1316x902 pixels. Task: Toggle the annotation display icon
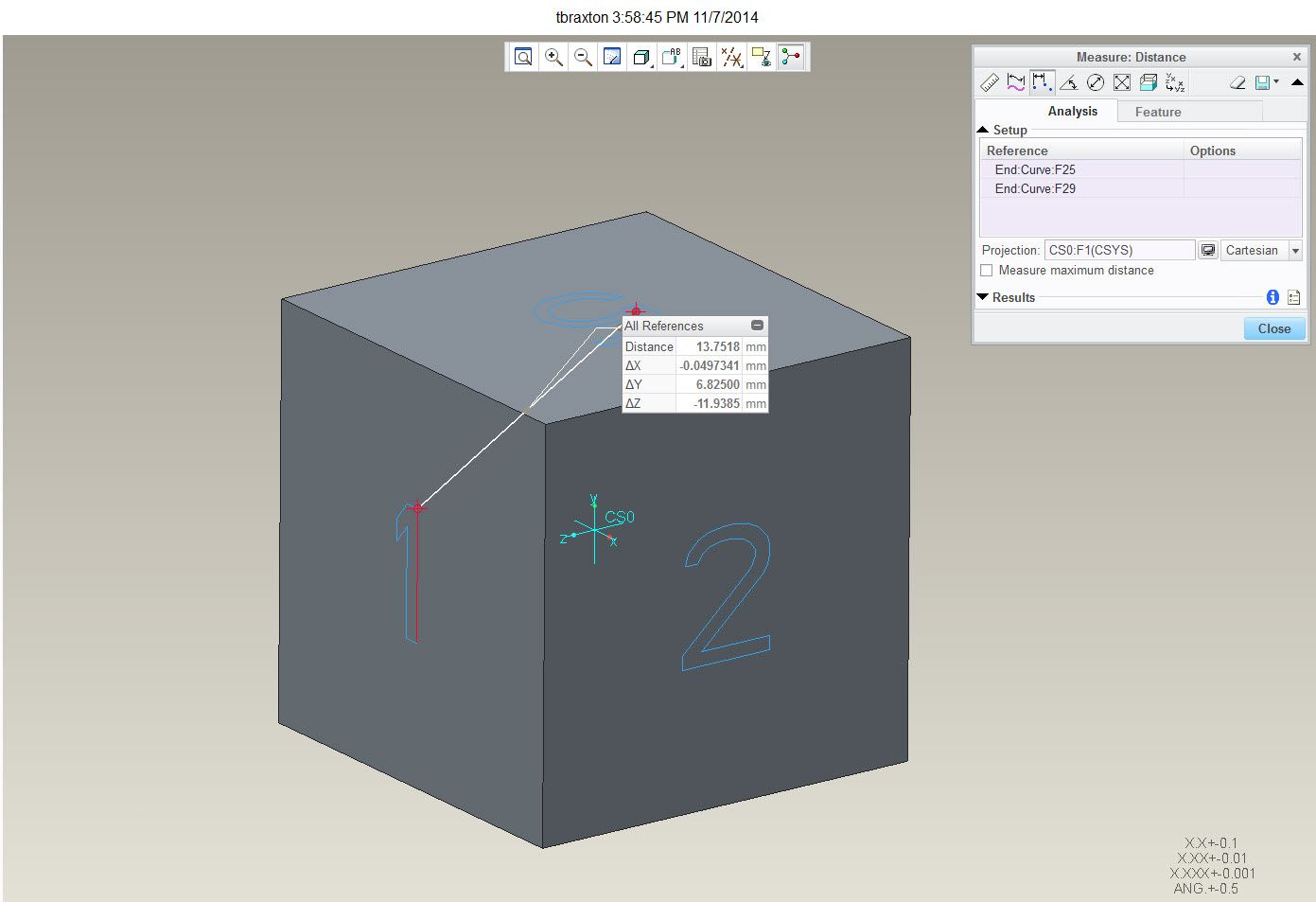(761, 57)
